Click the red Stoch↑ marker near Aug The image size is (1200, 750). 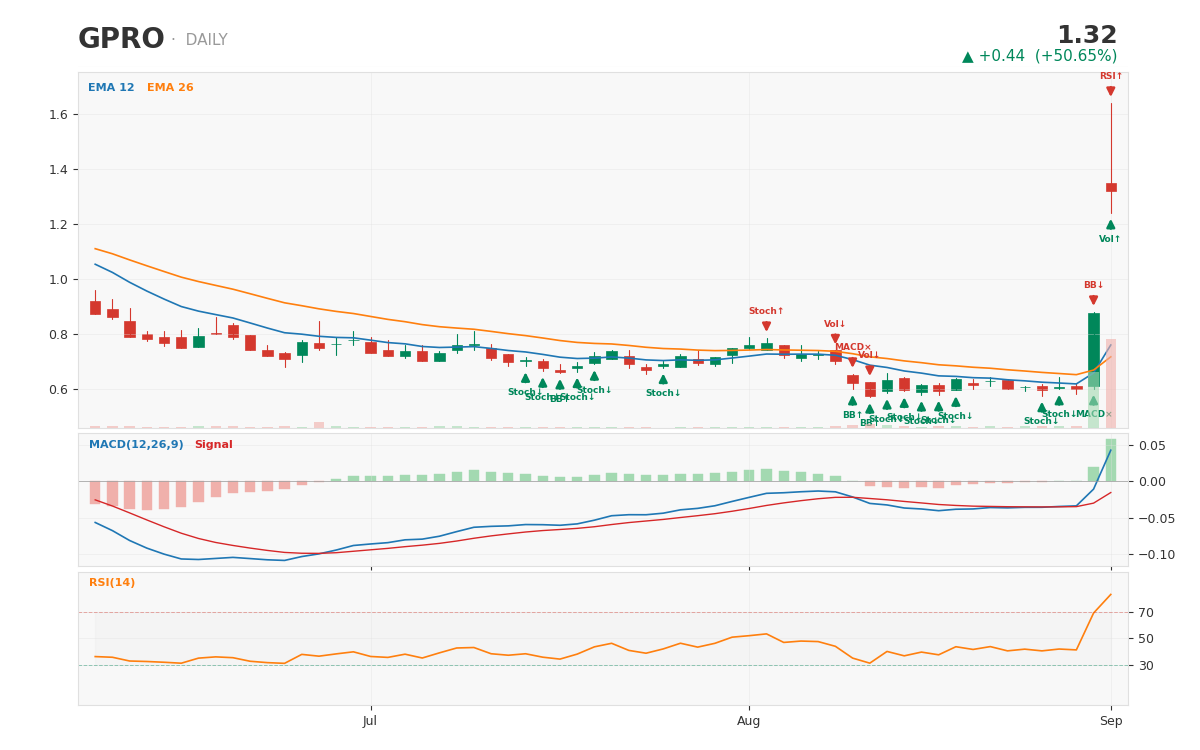[766, 326]
